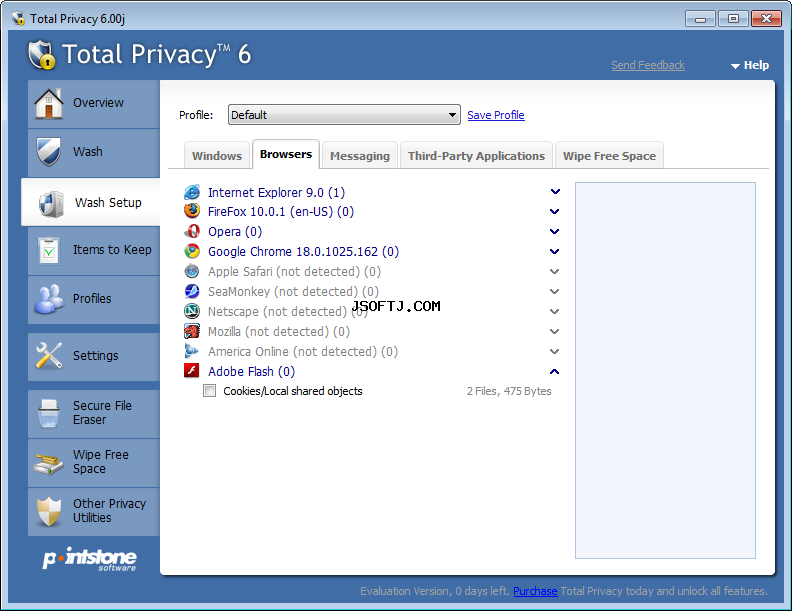
Task: Click the Mozilla red dinosaur icon
Action: (x=192, y=331)
